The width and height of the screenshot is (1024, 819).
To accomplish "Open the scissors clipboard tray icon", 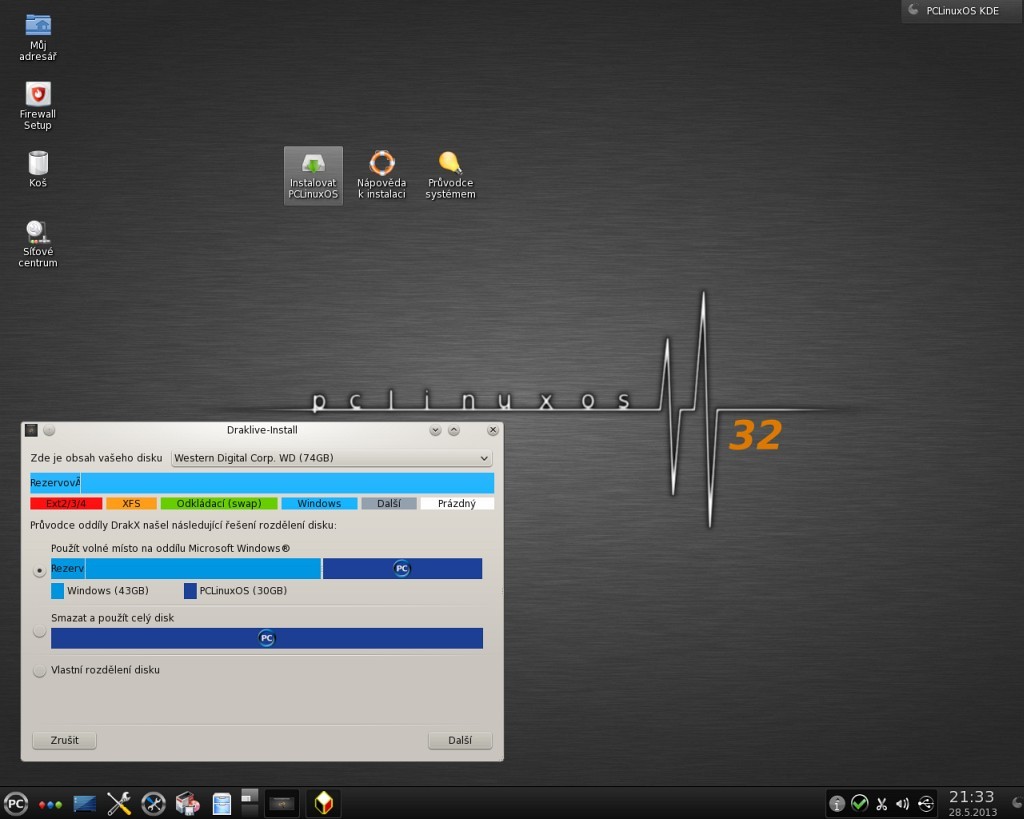I will [x=882, y=804].
